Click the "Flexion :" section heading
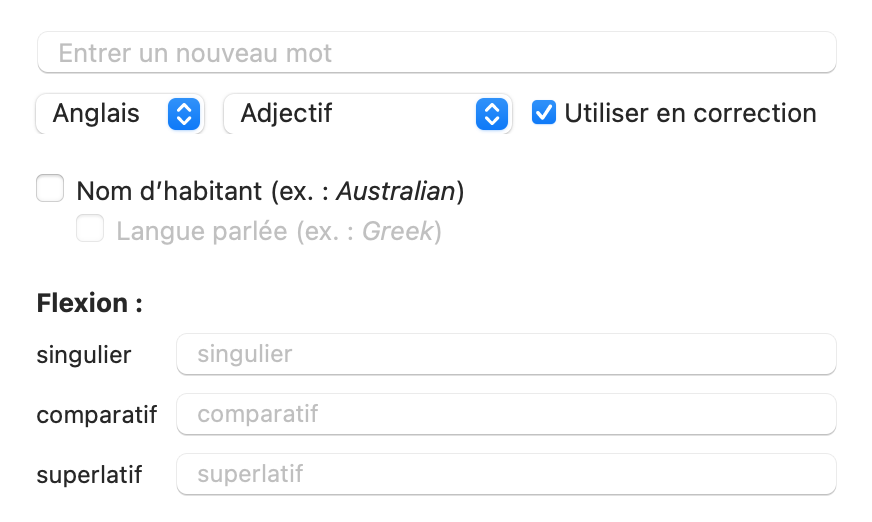The width and height of the screenshot is (872, 522). click(x=89, y=303)
